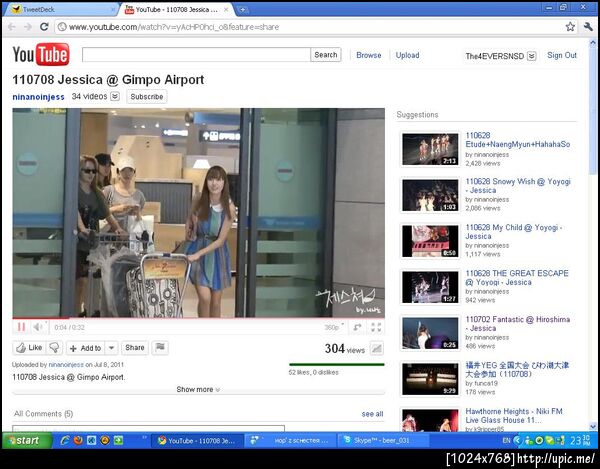This screenshot has width=600, height=469.
Task: Go back in browser history
Action: [x=11, y=26]
